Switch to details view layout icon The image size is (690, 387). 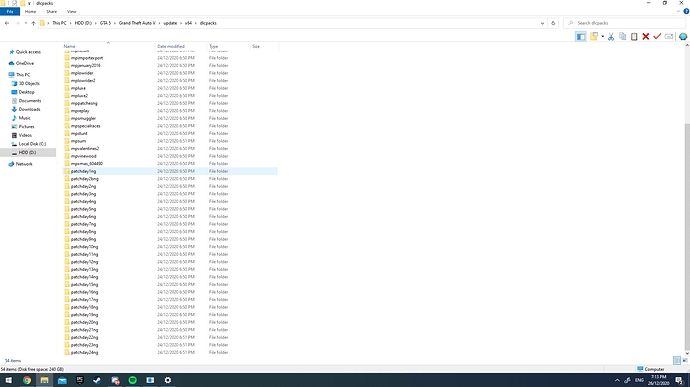click(x=677, y=361)
